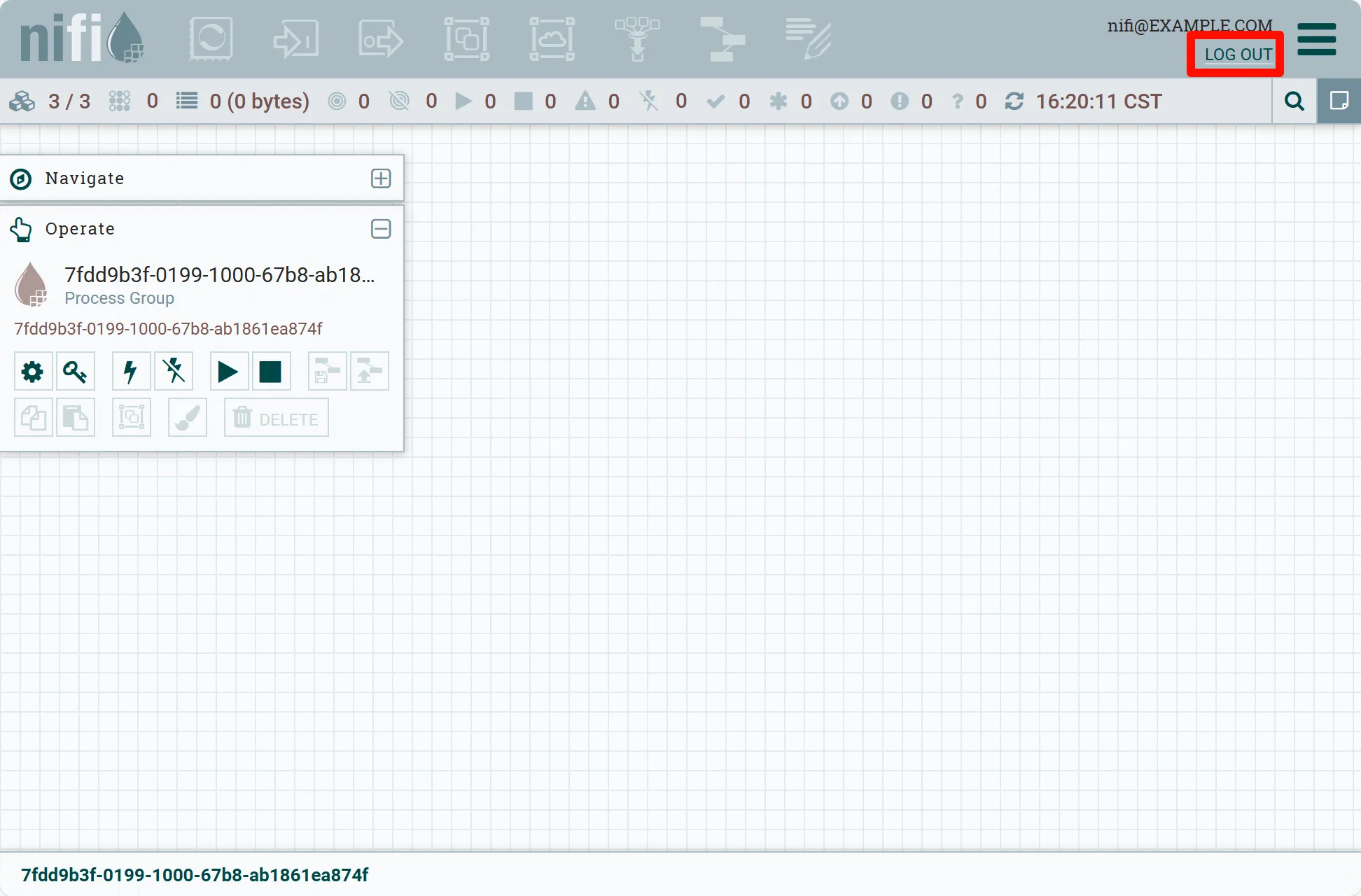1361x896 pixels.
Task: Open process group configuration gear
Action: (33, 372)
